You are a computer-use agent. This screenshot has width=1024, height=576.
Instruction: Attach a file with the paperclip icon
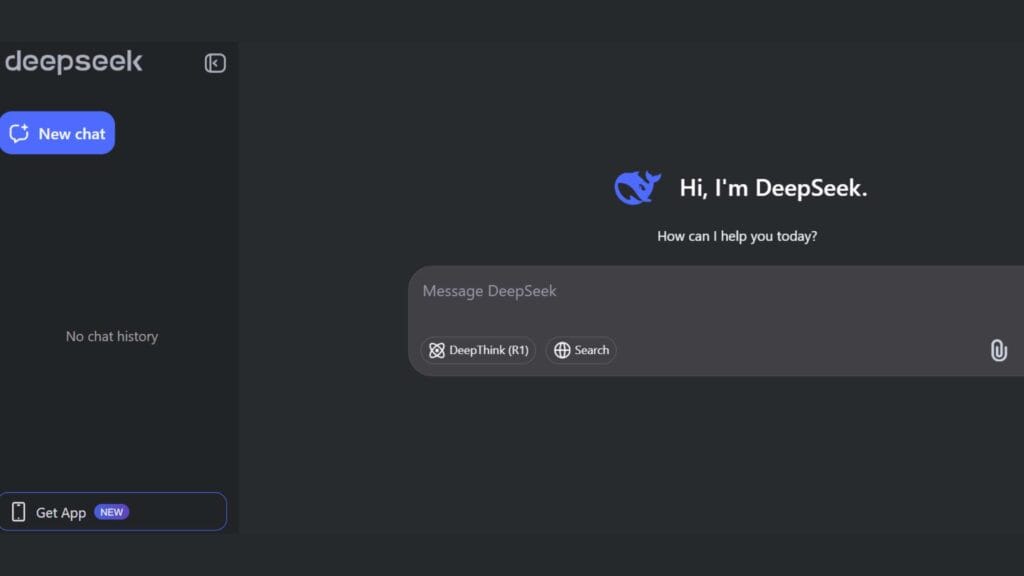point(998,351)
